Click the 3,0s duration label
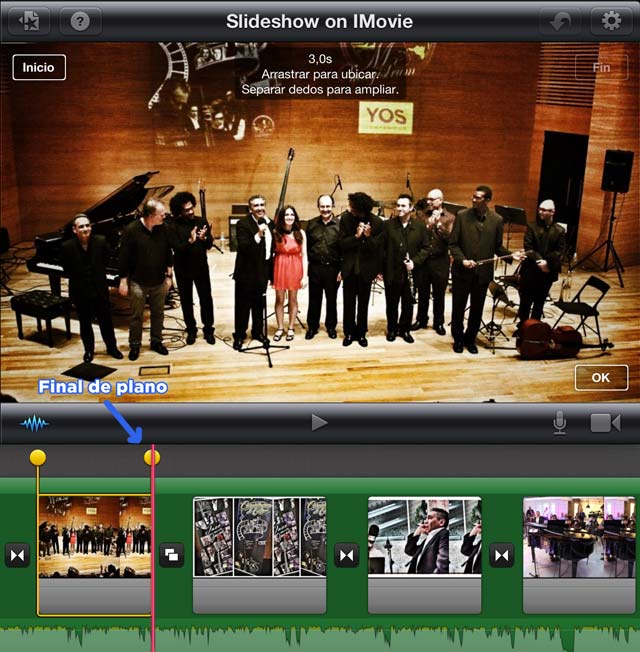This screenshot has height=652, width=640. (320, 59)
